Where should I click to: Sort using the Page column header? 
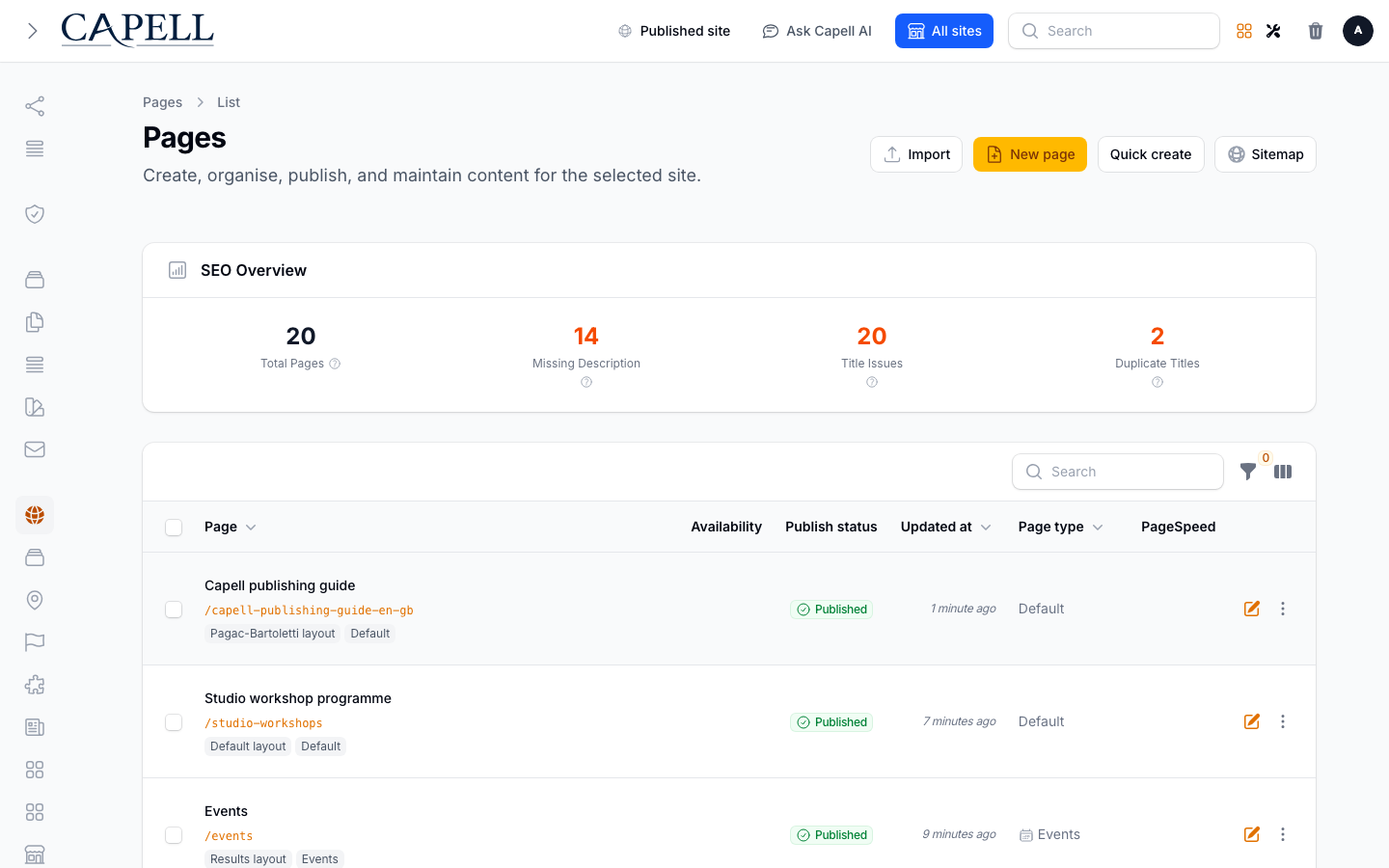[231, 527]
